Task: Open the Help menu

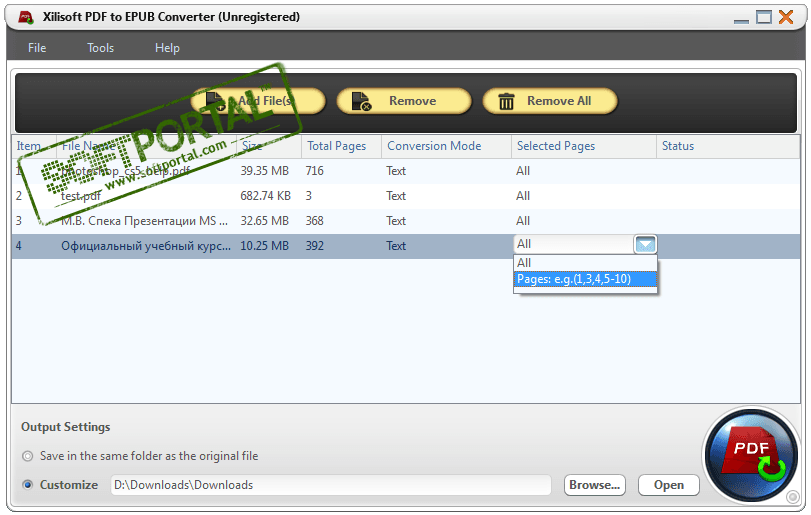Action: tap(167, 48)
